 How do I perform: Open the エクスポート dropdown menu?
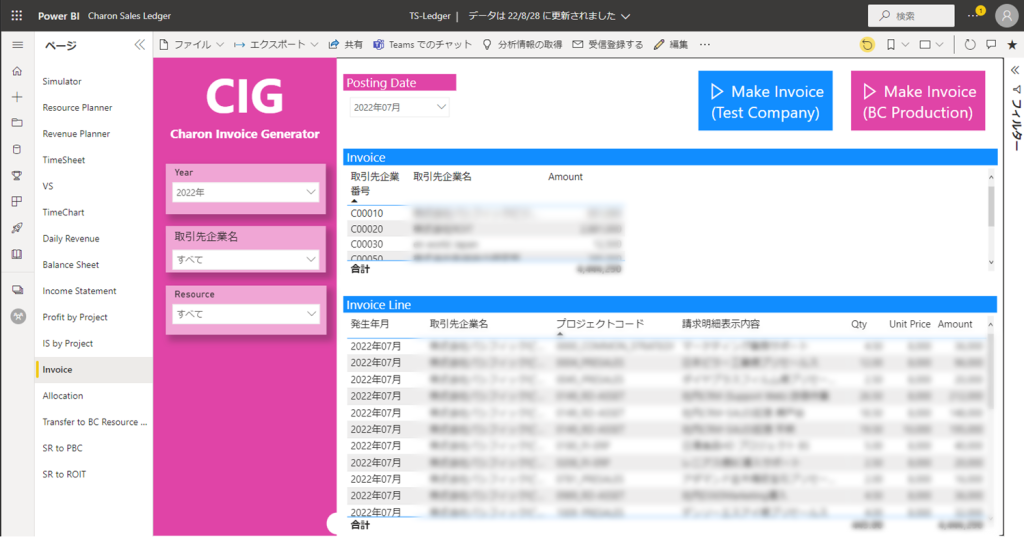click(276, 44)
